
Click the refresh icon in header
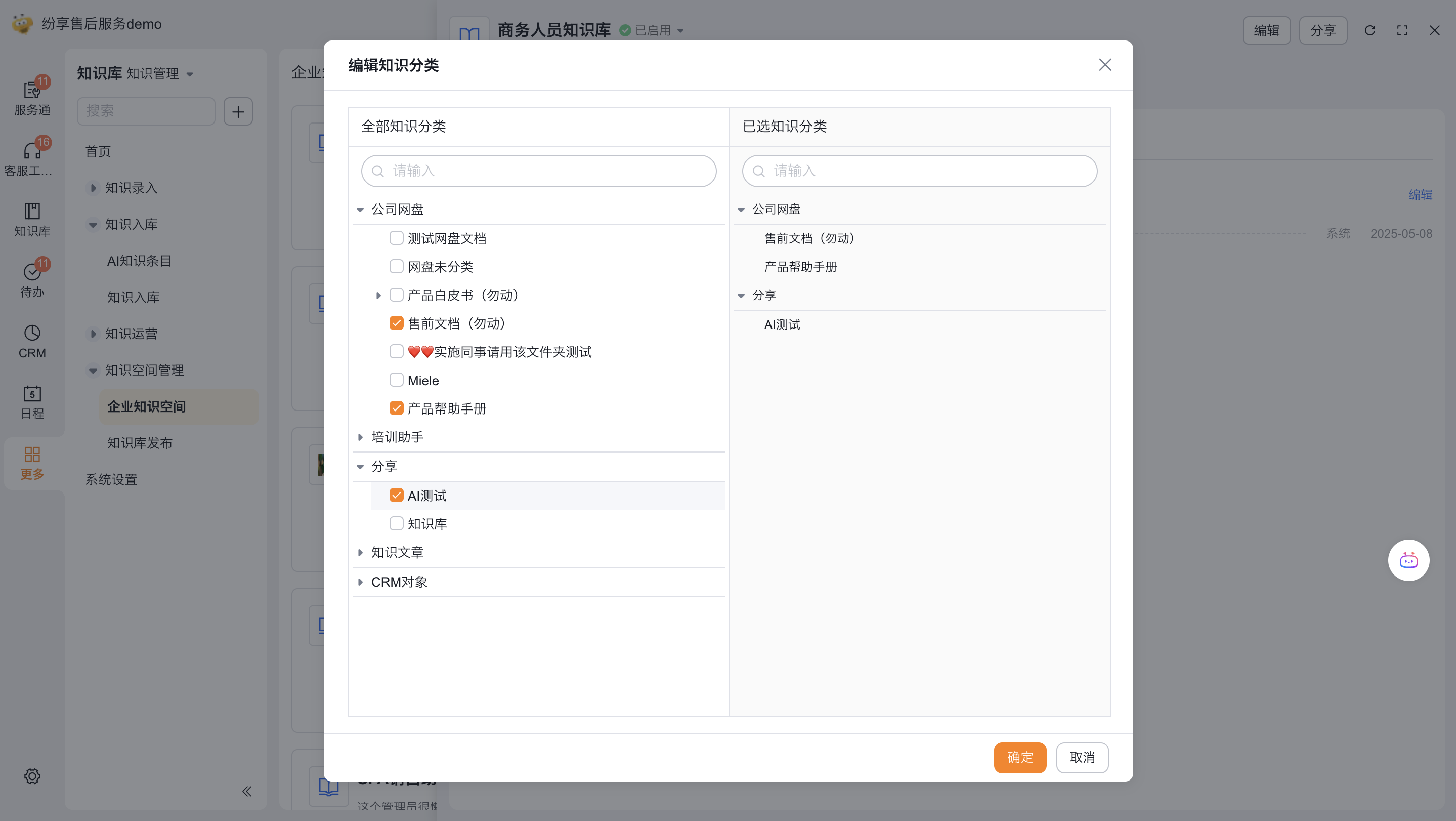(x=1369, y=30)
